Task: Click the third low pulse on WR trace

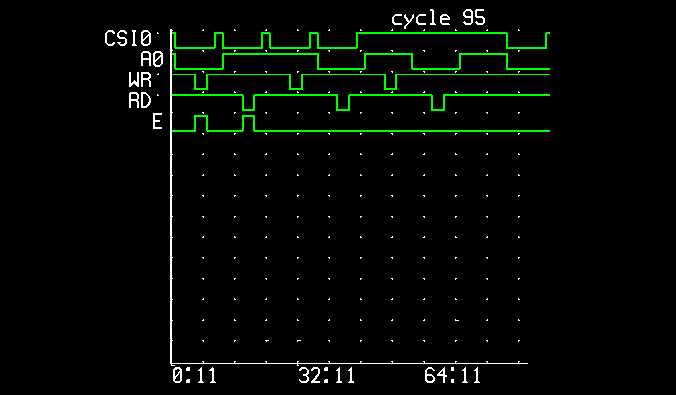Action: 391,82
